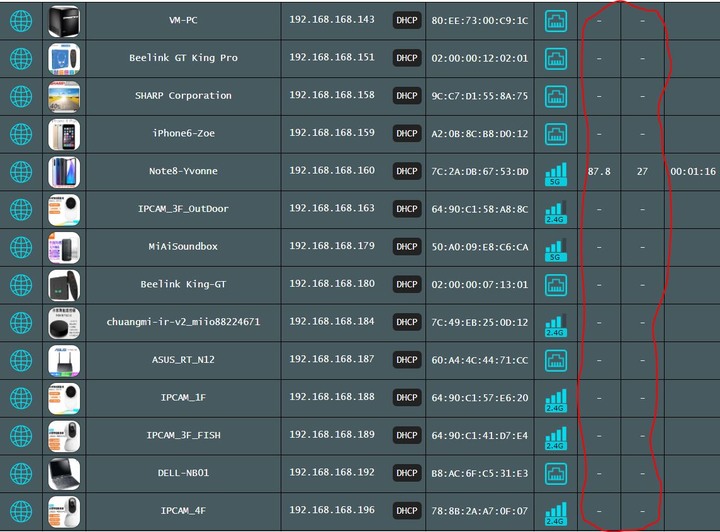Viewport: 720px width, 532px height.
Task: Open the IPCAM_3F_OutDoor camera thumbnail
Action: (64, 210)
